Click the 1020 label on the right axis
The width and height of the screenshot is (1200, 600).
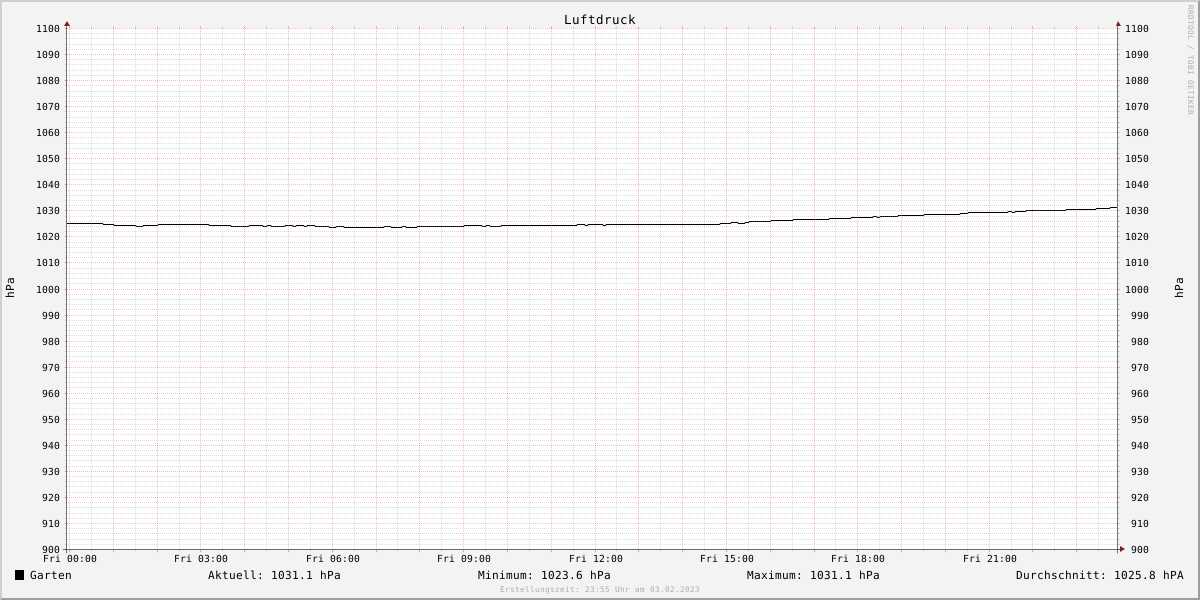pos(1137,237)
